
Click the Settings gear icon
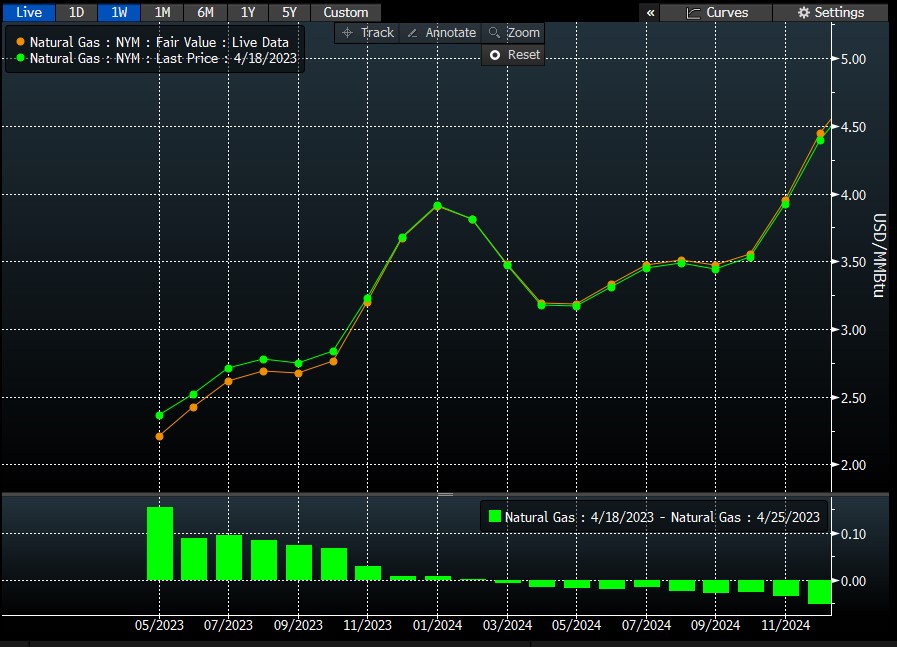(804, 13)
